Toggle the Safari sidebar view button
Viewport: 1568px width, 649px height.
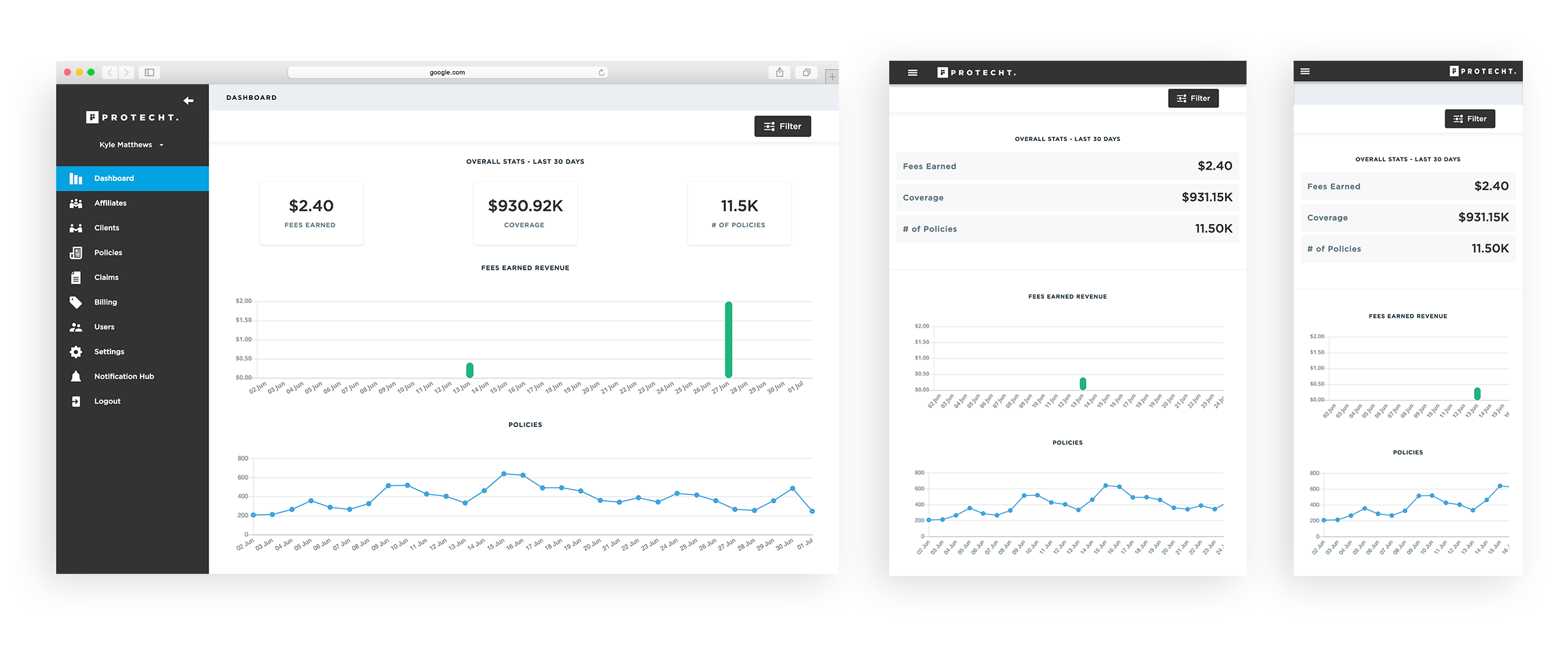tap(149, 72)
